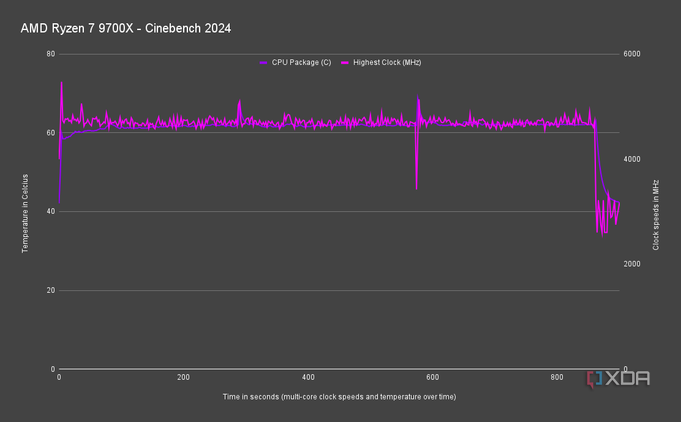Click the magenta Highest Clock legend swatch

(345, 63)
